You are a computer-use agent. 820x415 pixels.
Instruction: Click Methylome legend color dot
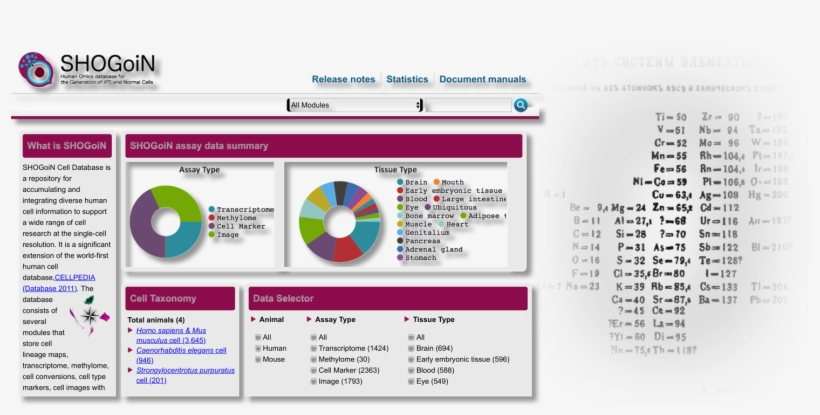212,218
